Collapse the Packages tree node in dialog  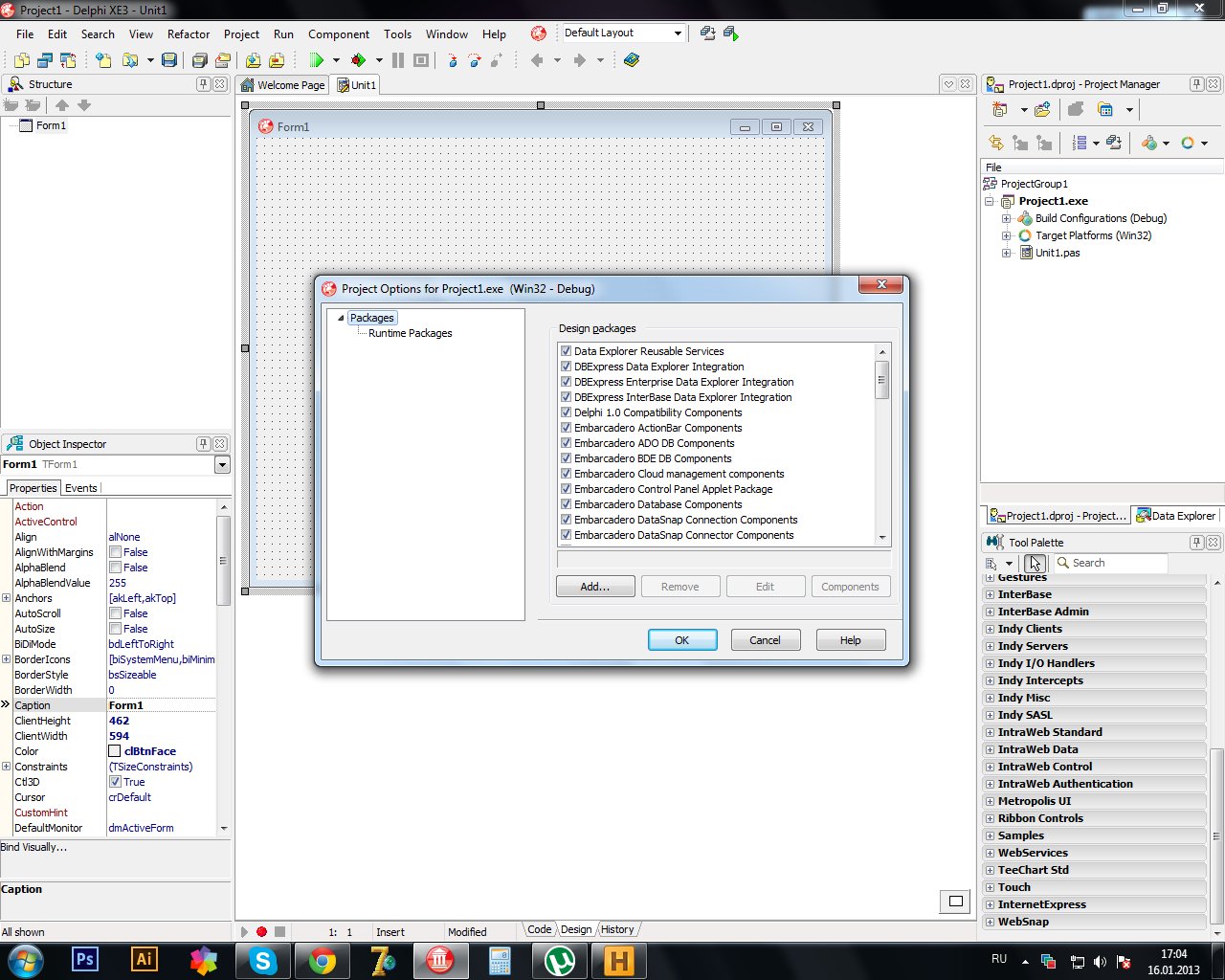341,319
